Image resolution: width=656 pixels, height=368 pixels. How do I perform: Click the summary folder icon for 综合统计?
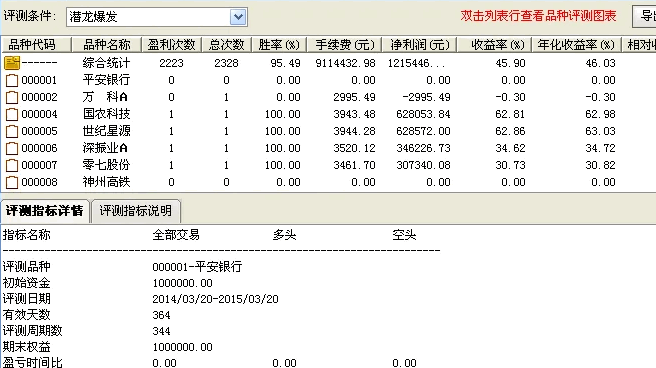[x=12, y=63]
